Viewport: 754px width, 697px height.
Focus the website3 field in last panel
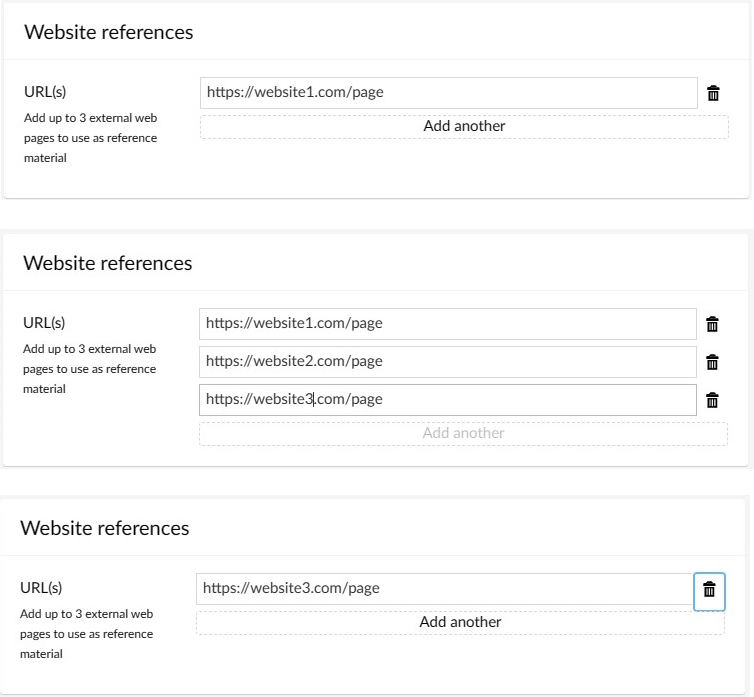coord(445,589)
